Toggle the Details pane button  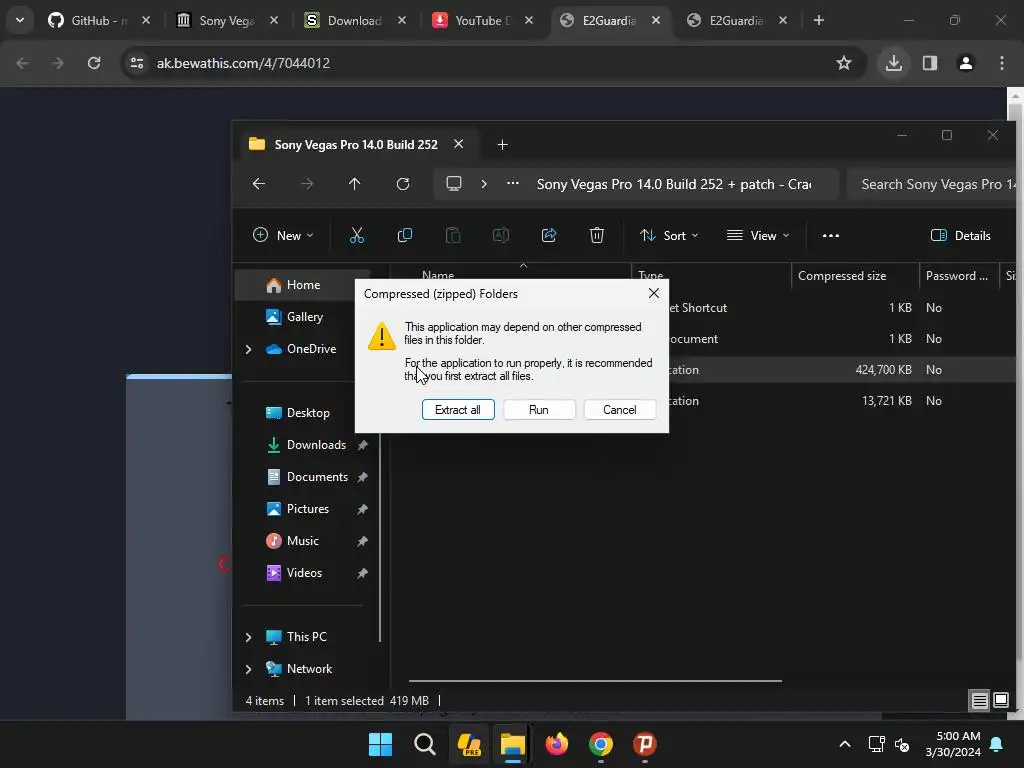coord(961,235)
